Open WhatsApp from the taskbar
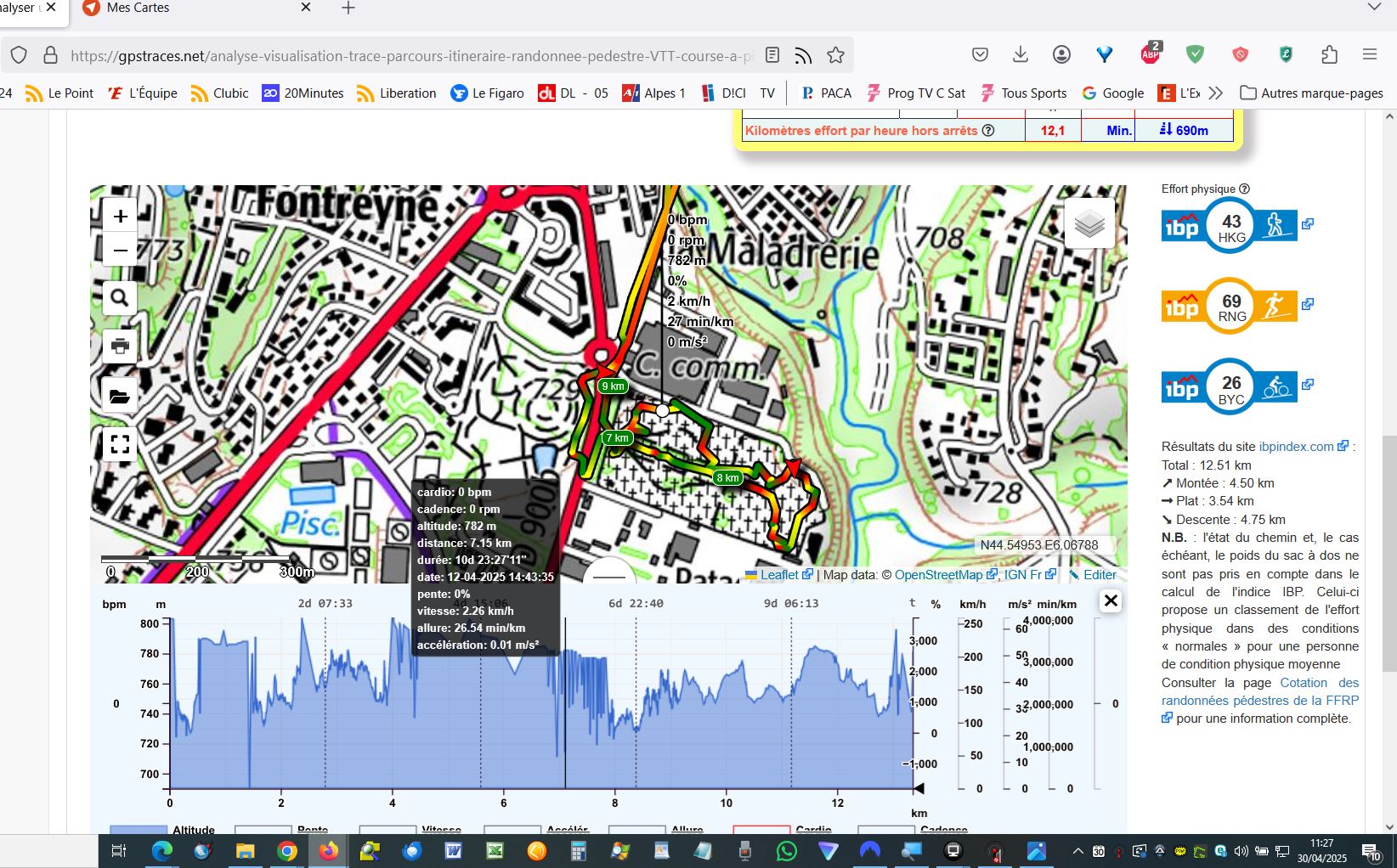Image resolution: width=1397 pixels, height=868 pixels. [x=787, y=850]
